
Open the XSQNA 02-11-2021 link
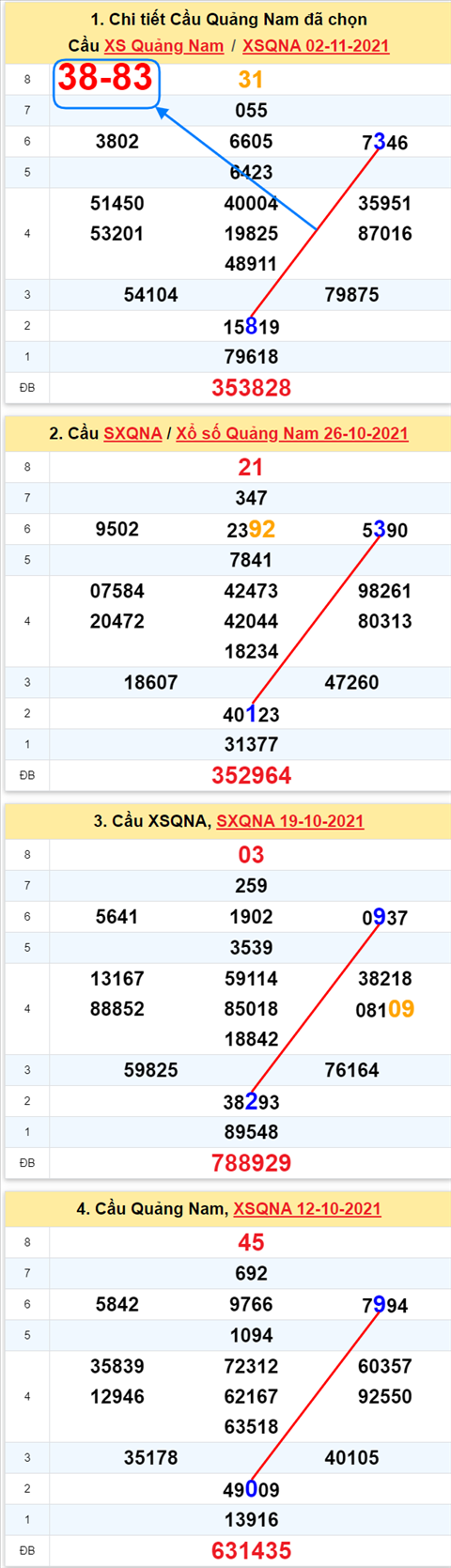[x=316, y=46]
